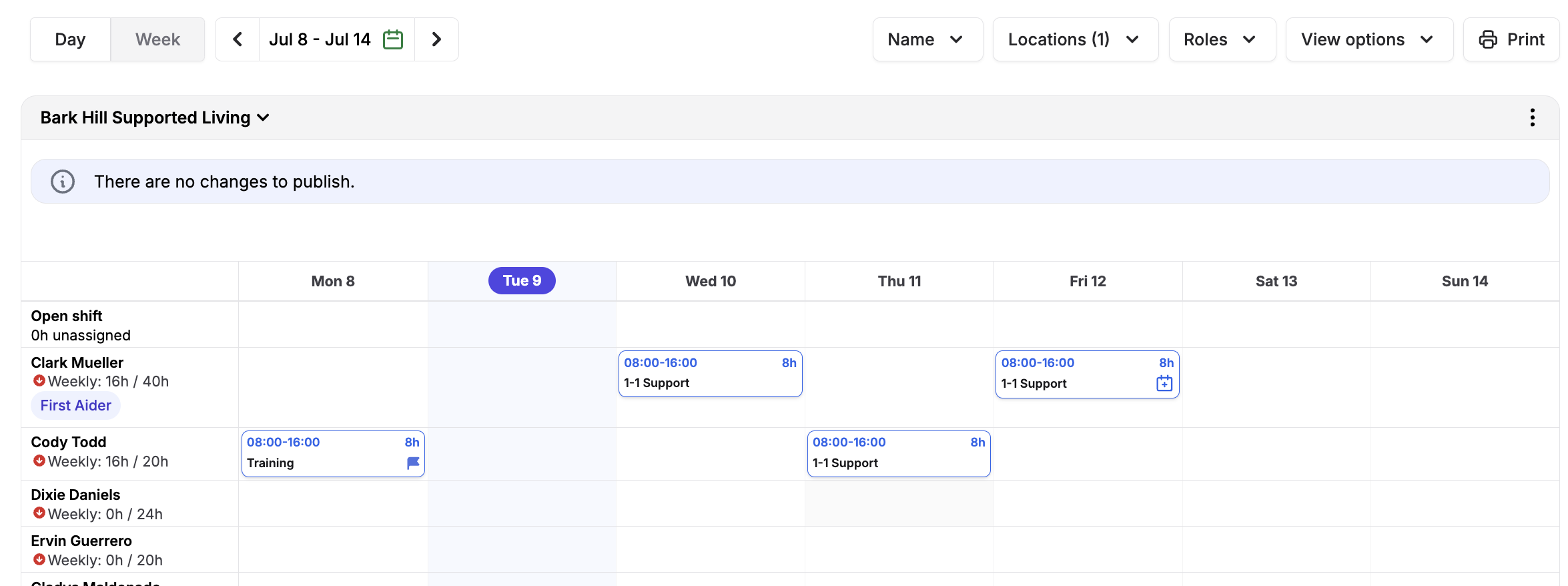Open the calendar date picker icon
This screenshot has height=586, width=1568.
tap(393, 39)
